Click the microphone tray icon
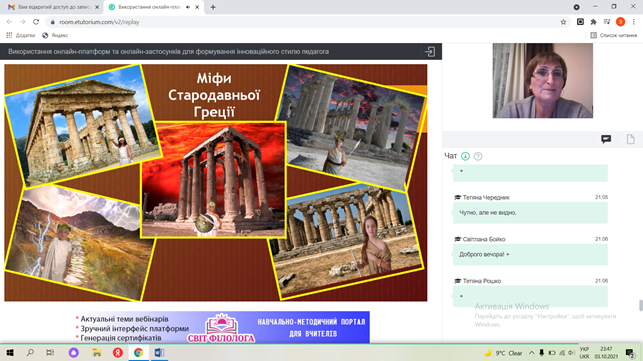The height and width of the screenshot is (361, 643). pyautogui.click(x=542, y=353)
